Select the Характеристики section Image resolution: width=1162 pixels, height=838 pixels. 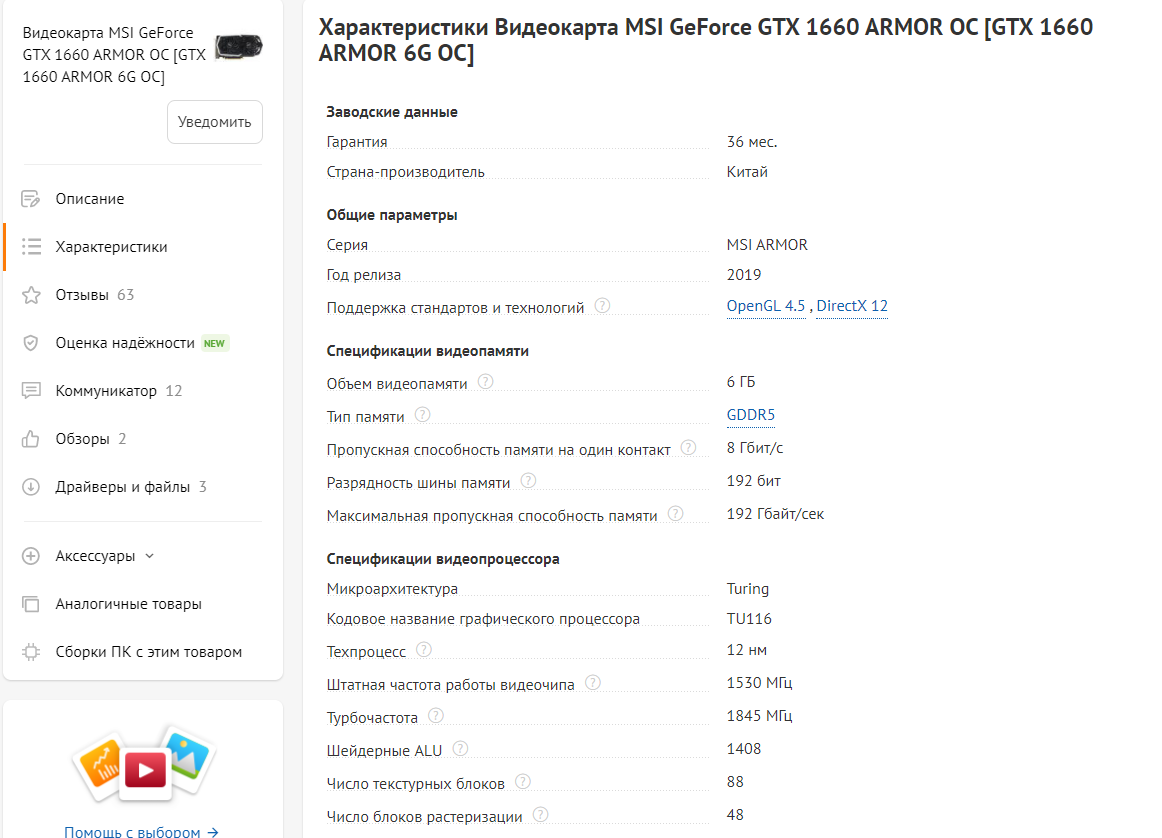(x=111, y=247)
